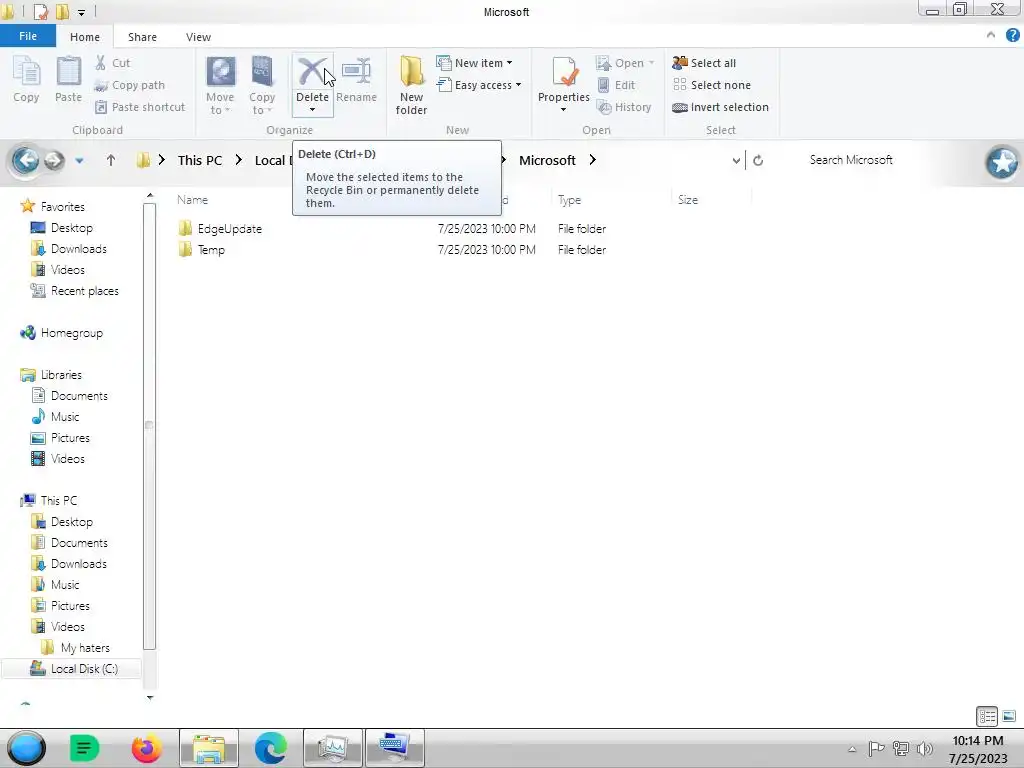Sort by the Size column header
The width and height of the screenshot is (1024, 768).
pos(688,200)
